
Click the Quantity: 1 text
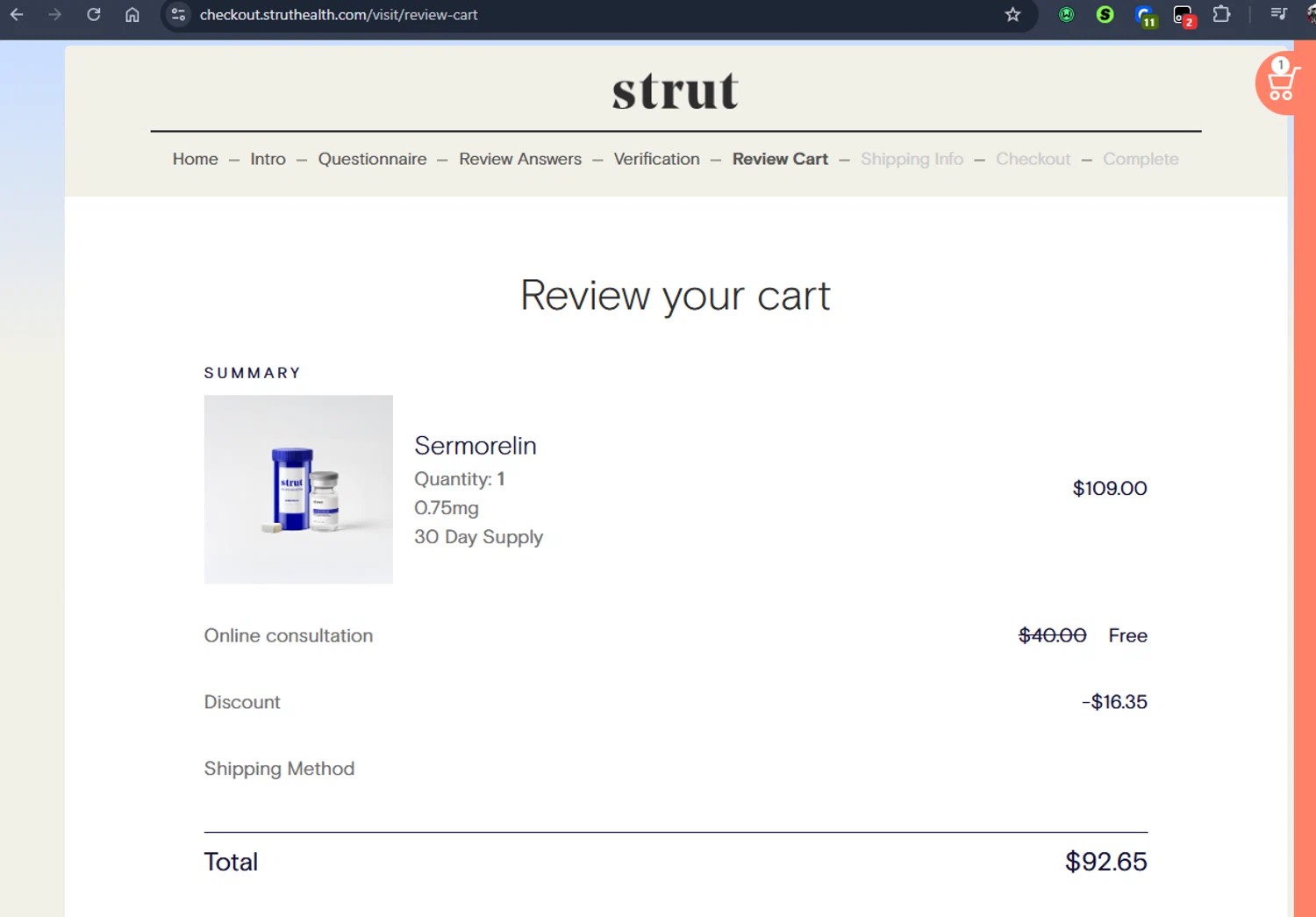[x=459, y=479]
